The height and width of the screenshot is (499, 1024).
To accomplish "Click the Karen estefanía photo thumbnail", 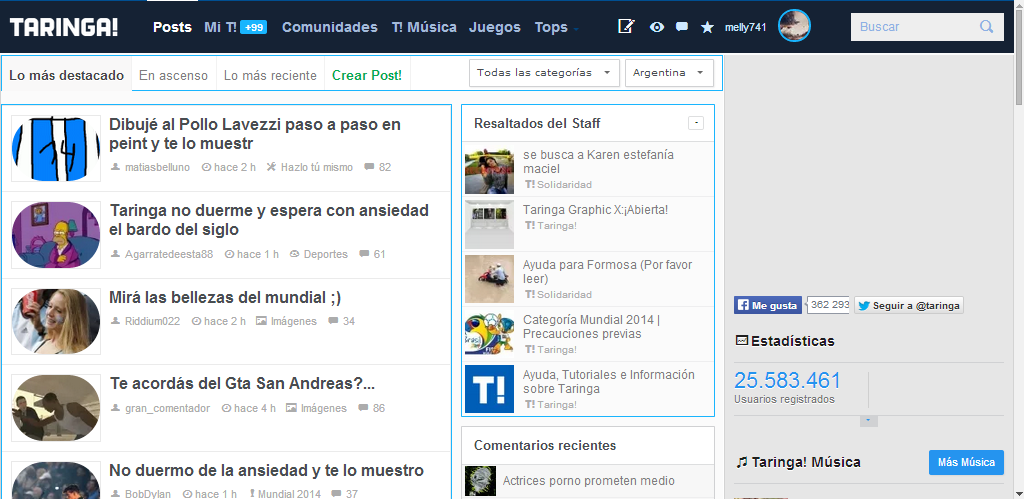I will pos(489,170).
